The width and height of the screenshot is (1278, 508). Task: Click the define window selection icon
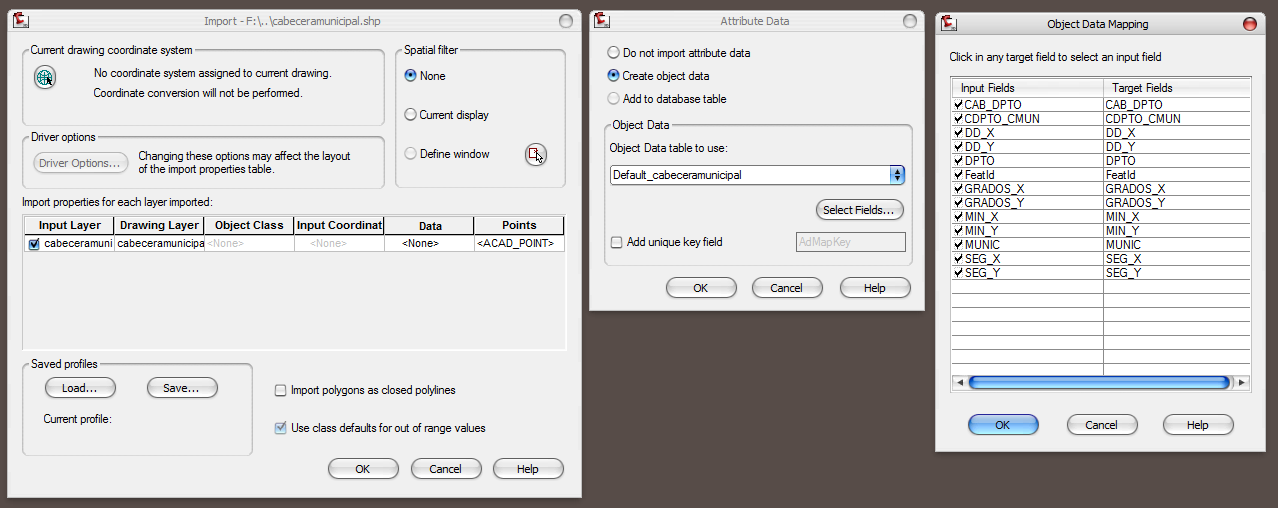(536, 154)
